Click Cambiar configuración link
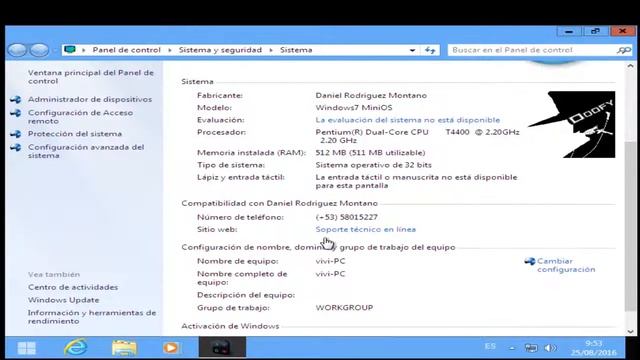640x360 pixels. [x=566, y=265]
